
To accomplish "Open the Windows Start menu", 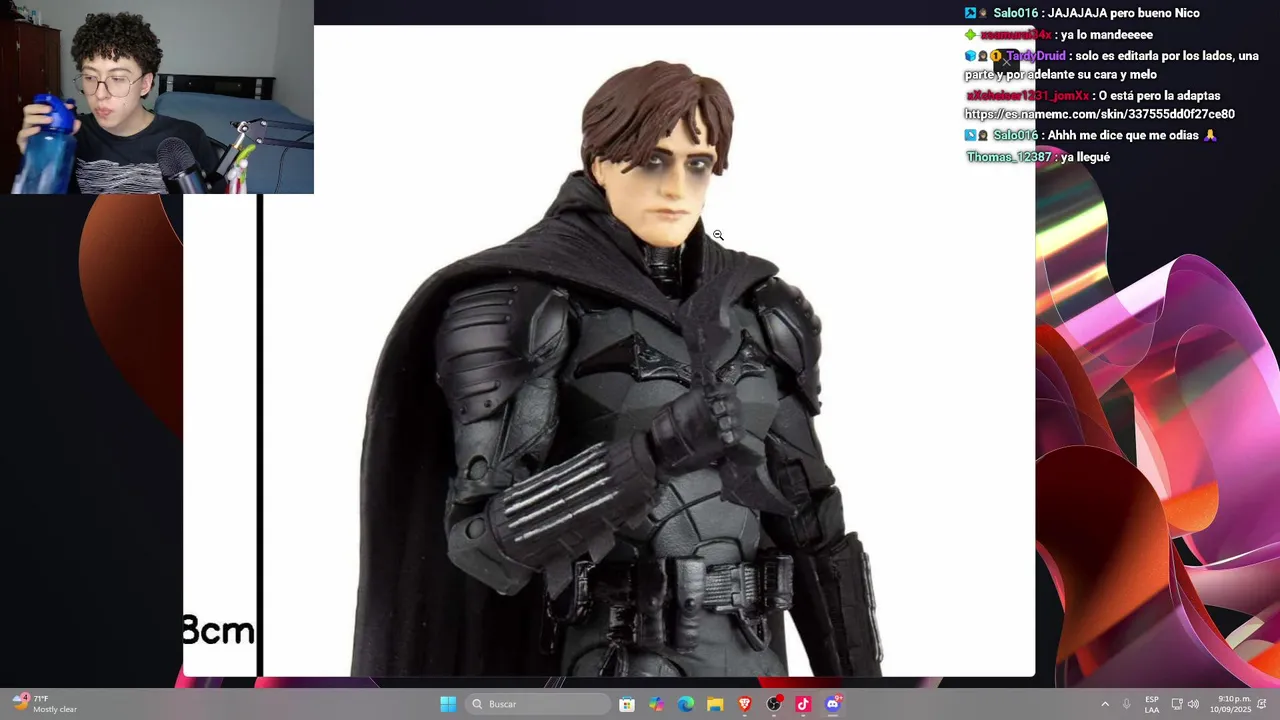I will [x=448, y=704].
